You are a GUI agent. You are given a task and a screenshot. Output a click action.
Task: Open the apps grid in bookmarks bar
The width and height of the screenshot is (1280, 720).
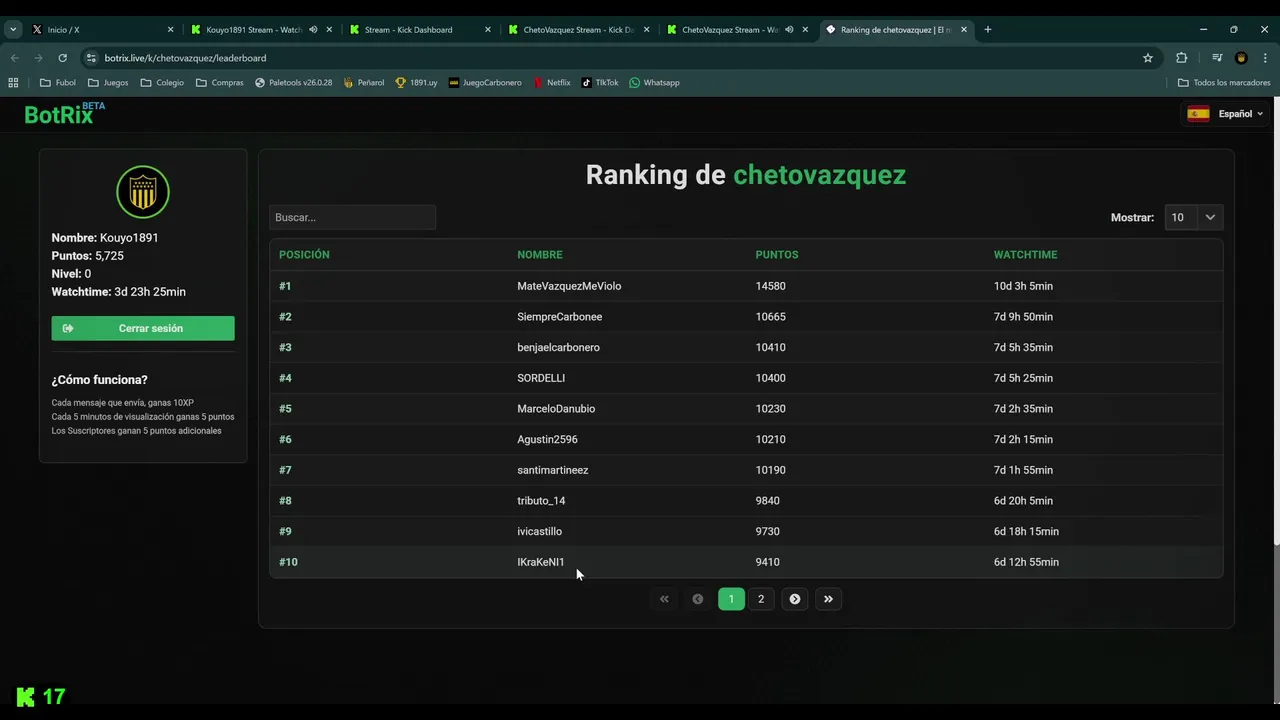click(x=13, y=83)
